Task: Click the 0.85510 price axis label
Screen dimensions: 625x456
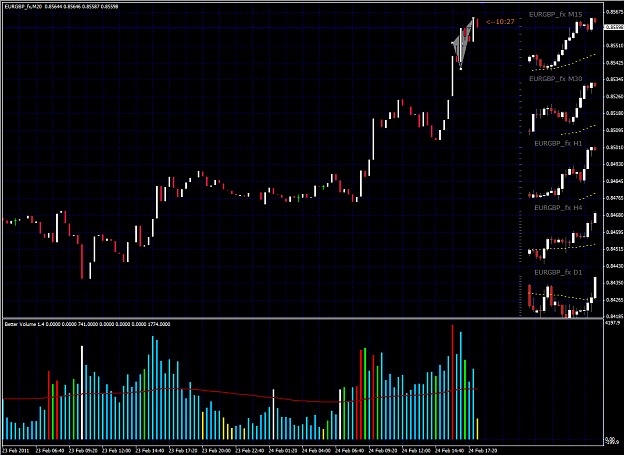Action: point(614,46)
